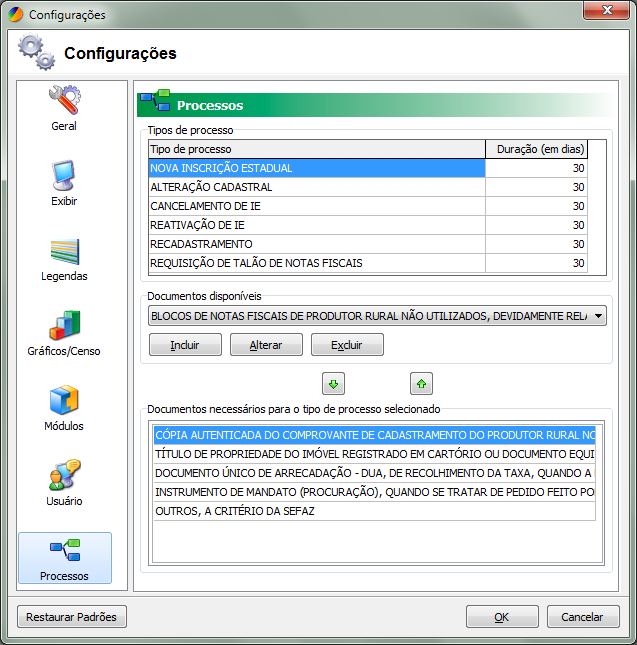Open the Geral settings section
637x645 pixels.
pos(64,108)
